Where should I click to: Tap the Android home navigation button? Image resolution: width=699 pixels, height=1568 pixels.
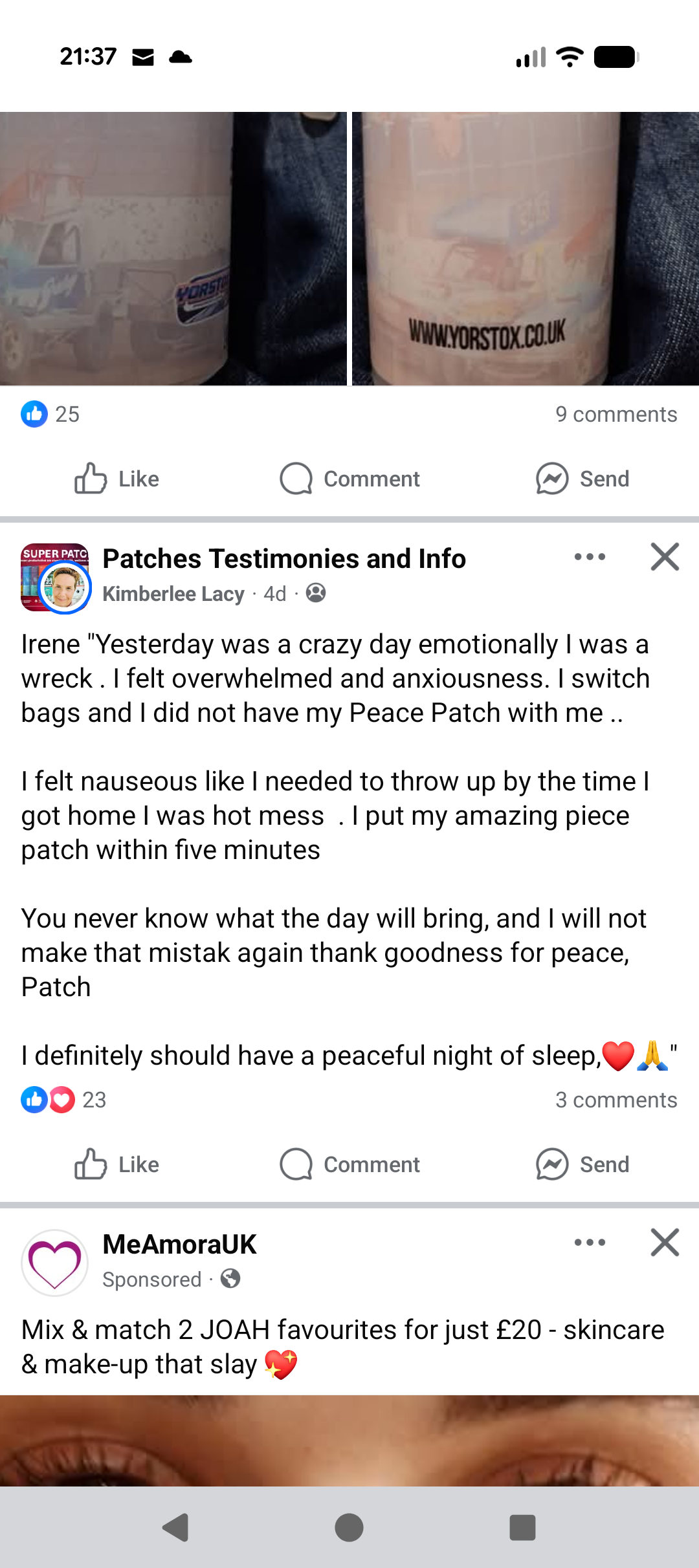tap(349, 1528)
